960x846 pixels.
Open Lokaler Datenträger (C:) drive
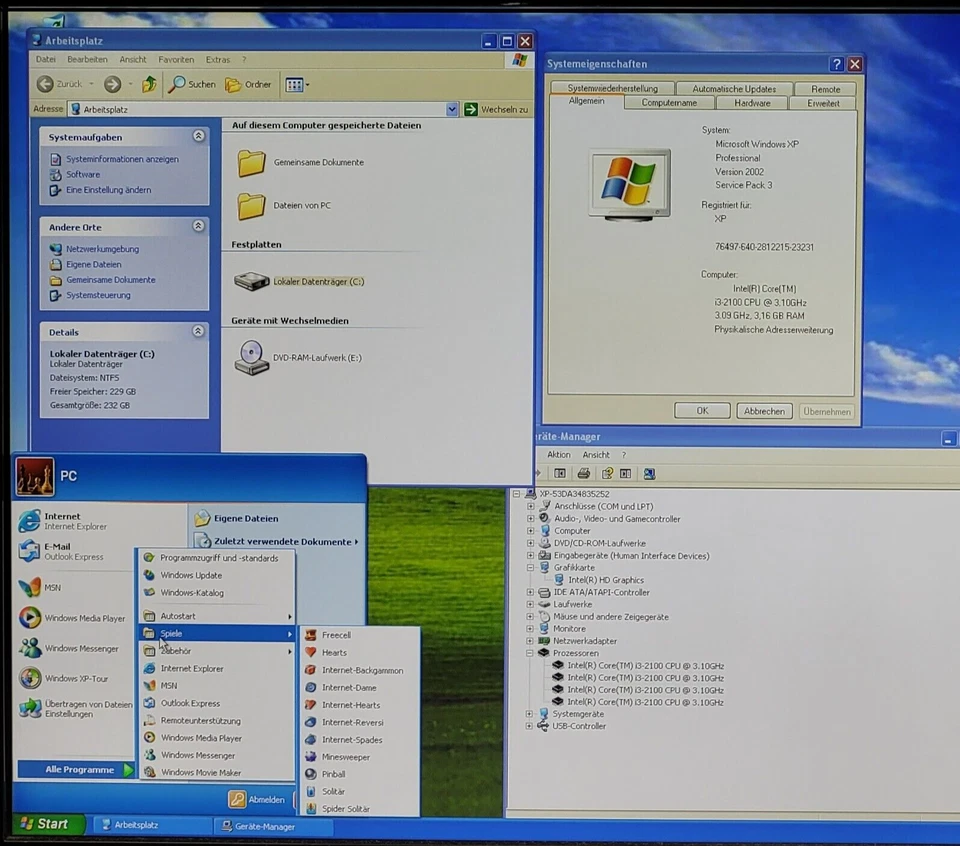click(x=318, y=282)
